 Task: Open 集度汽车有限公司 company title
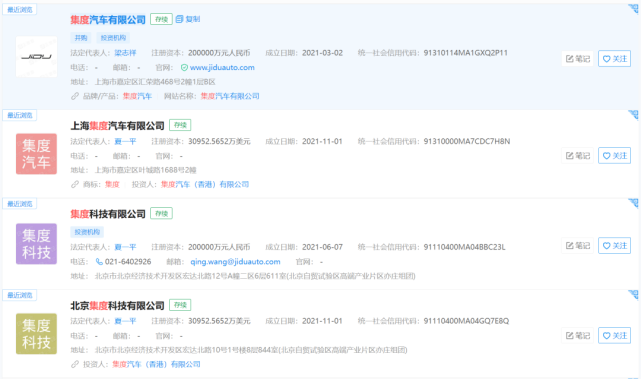[108, 20]
